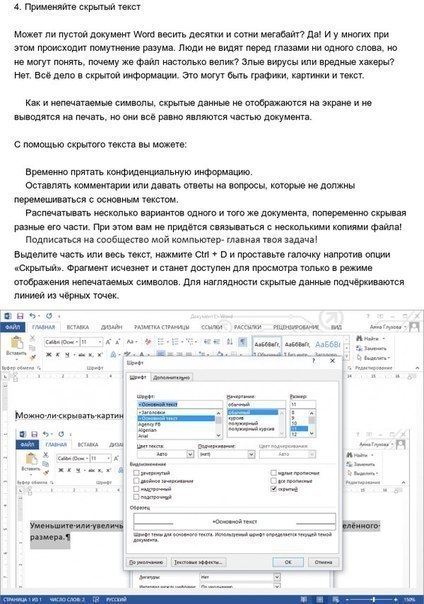Check the все прописные all caps checkbox
The height and width of the screenshot is (604, 424).
[273, 481]
